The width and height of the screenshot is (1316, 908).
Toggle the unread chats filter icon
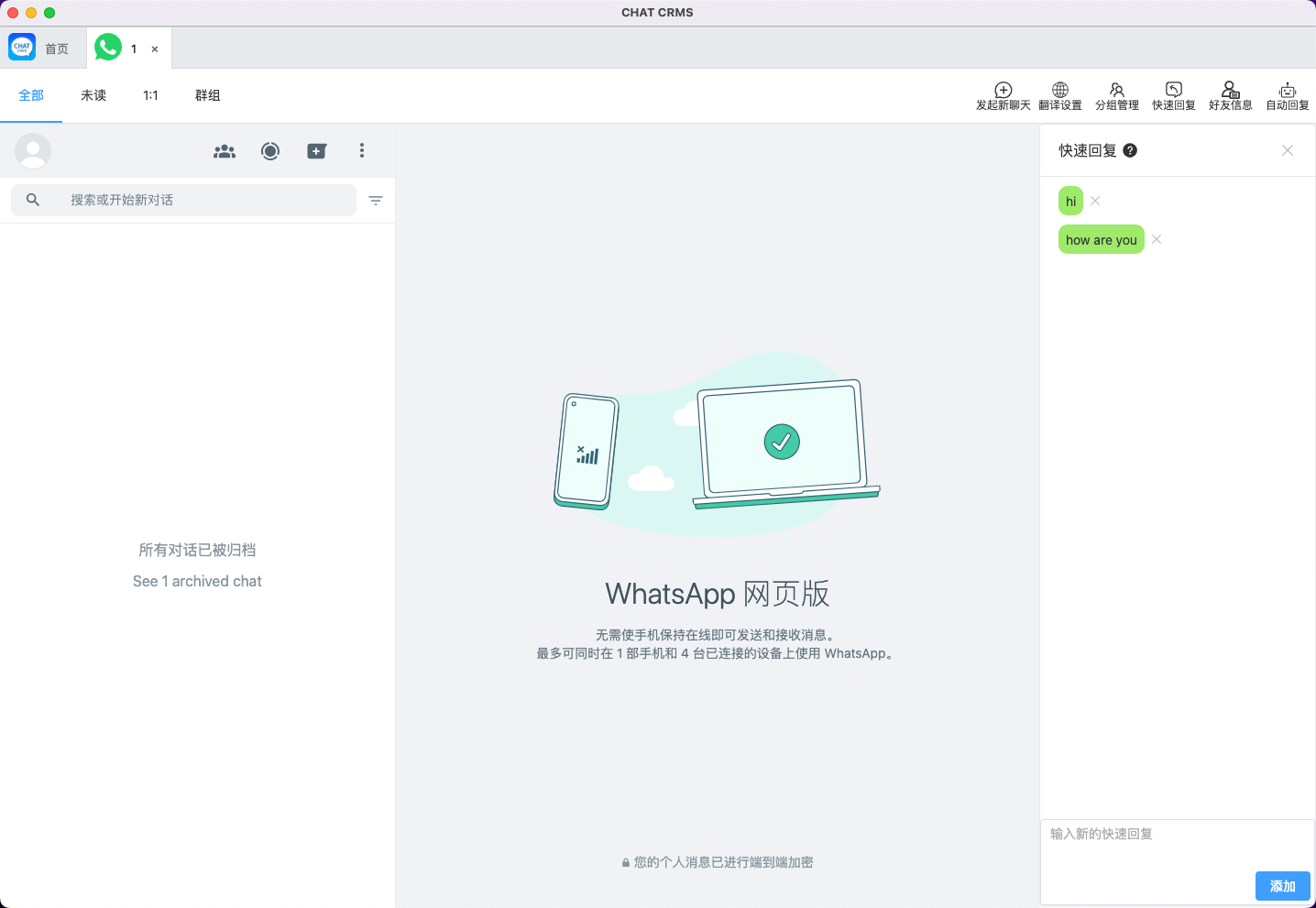pos(376,201)
